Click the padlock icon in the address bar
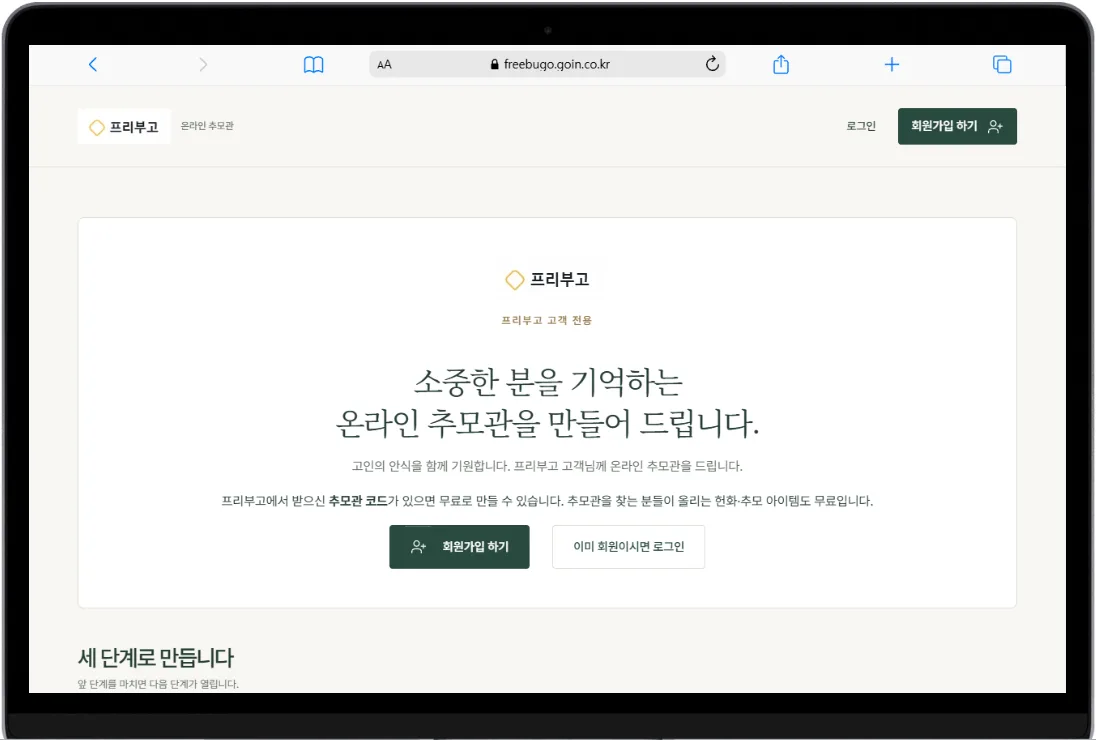The height and width of the screenshot is (740, 1096). coord(494,64)
